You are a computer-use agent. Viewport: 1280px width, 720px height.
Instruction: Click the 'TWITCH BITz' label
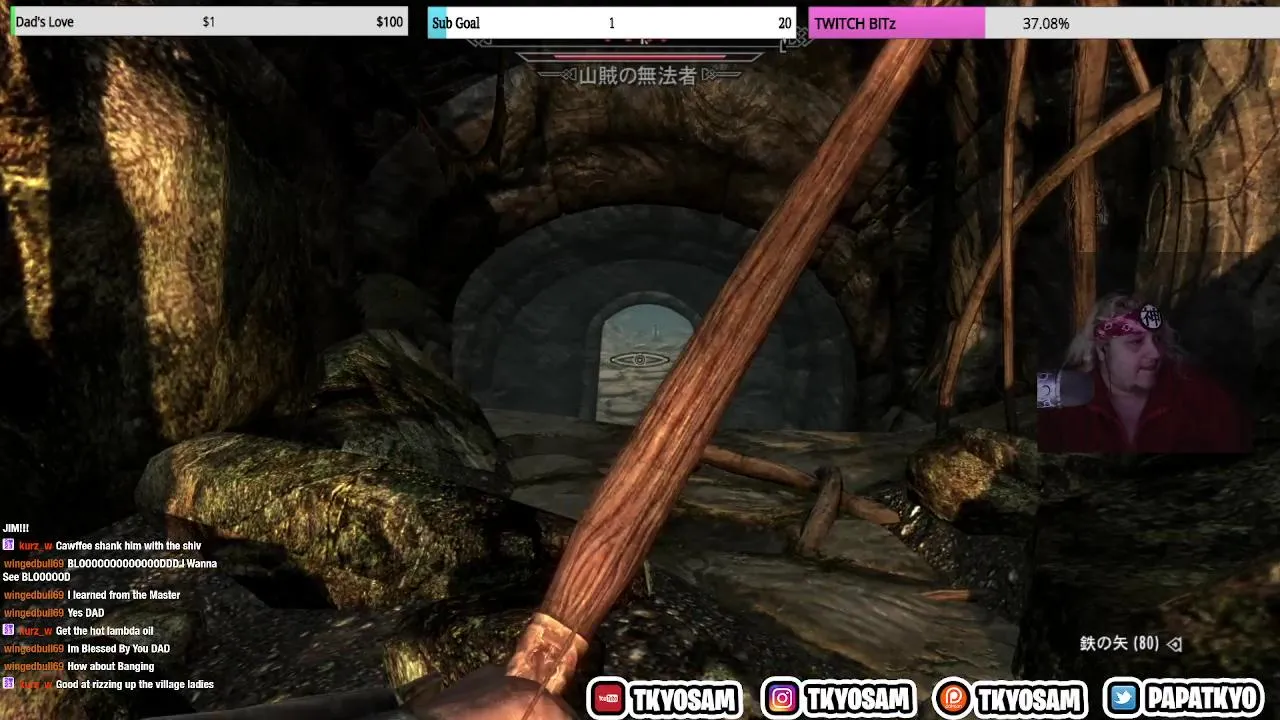pos(856,23)
